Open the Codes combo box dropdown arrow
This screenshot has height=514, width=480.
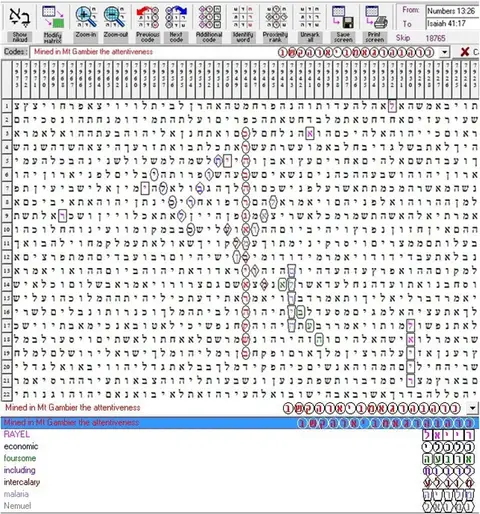445,52
